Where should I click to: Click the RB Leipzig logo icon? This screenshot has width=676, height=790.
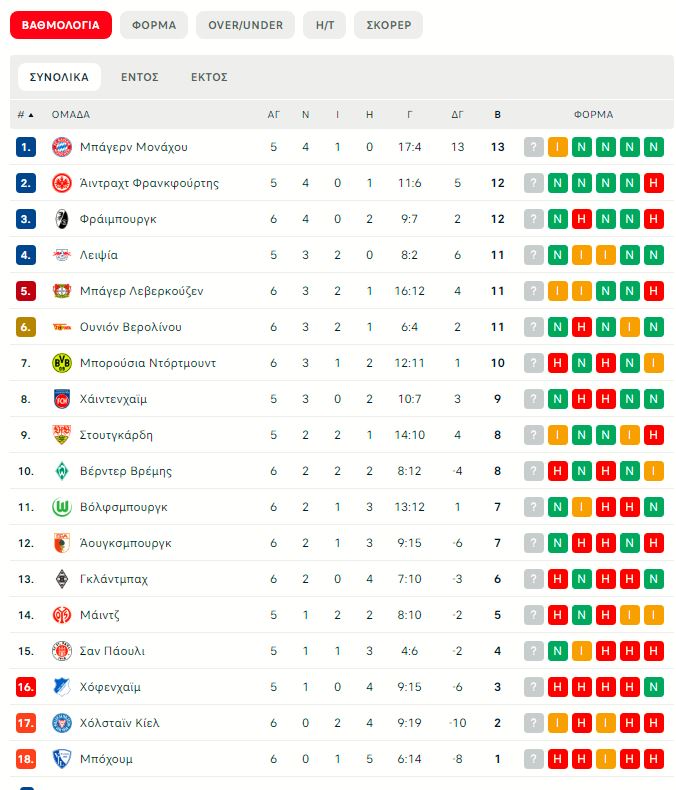(62, 255)
